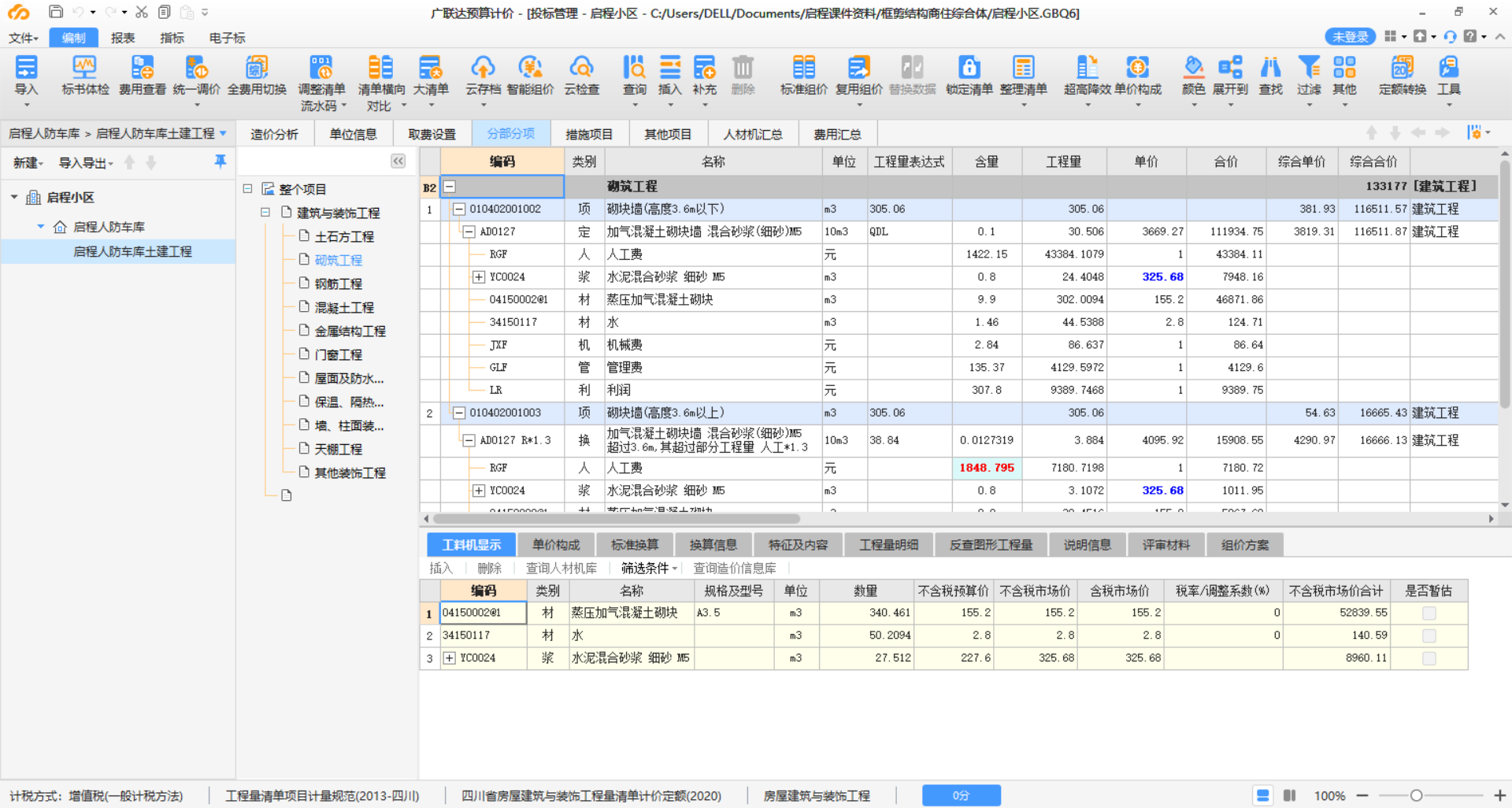Image resolution: width=1512 pixels, height=808 pixels.
Task: Click the 编码 cell 04150002@1 in bottom table
Action: coord(483,613)
